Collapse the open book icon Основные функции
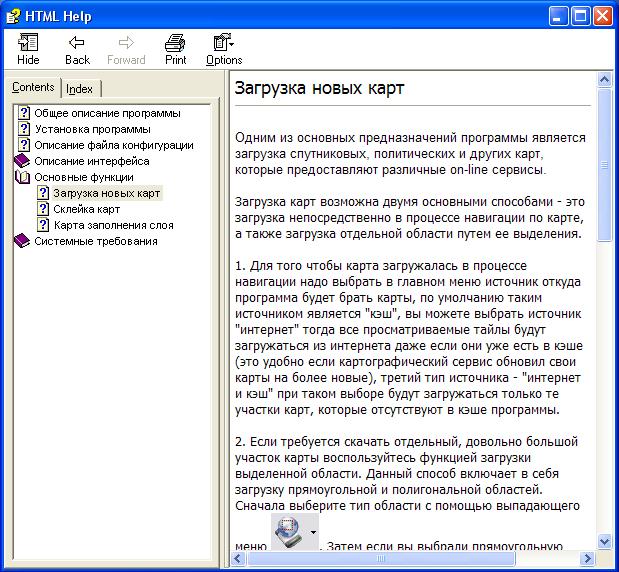This screenshot has width=619, height=572. [23, 177]
